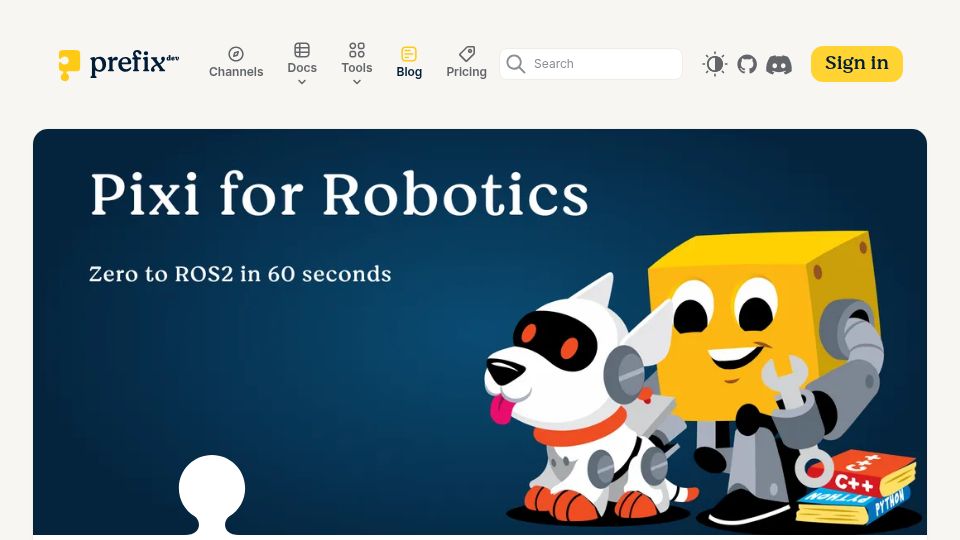Open the GitHub link icon
This screenshot has height=540, width=960.
pyautogui.click(x=747, y=64)
